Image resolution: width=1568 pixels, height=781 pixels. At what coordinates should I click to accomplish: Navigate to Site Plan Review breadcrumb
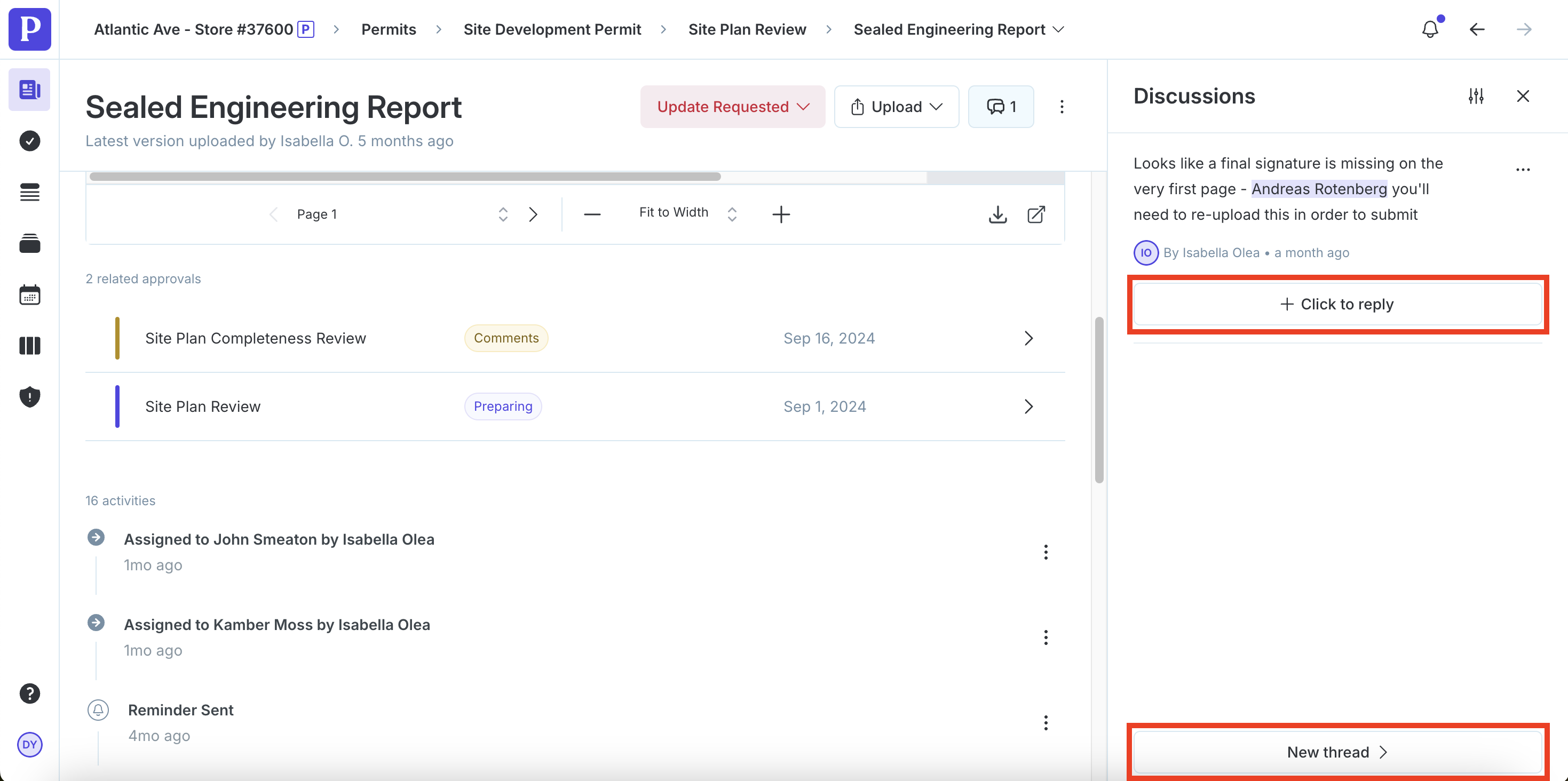(x=747, y=29)
